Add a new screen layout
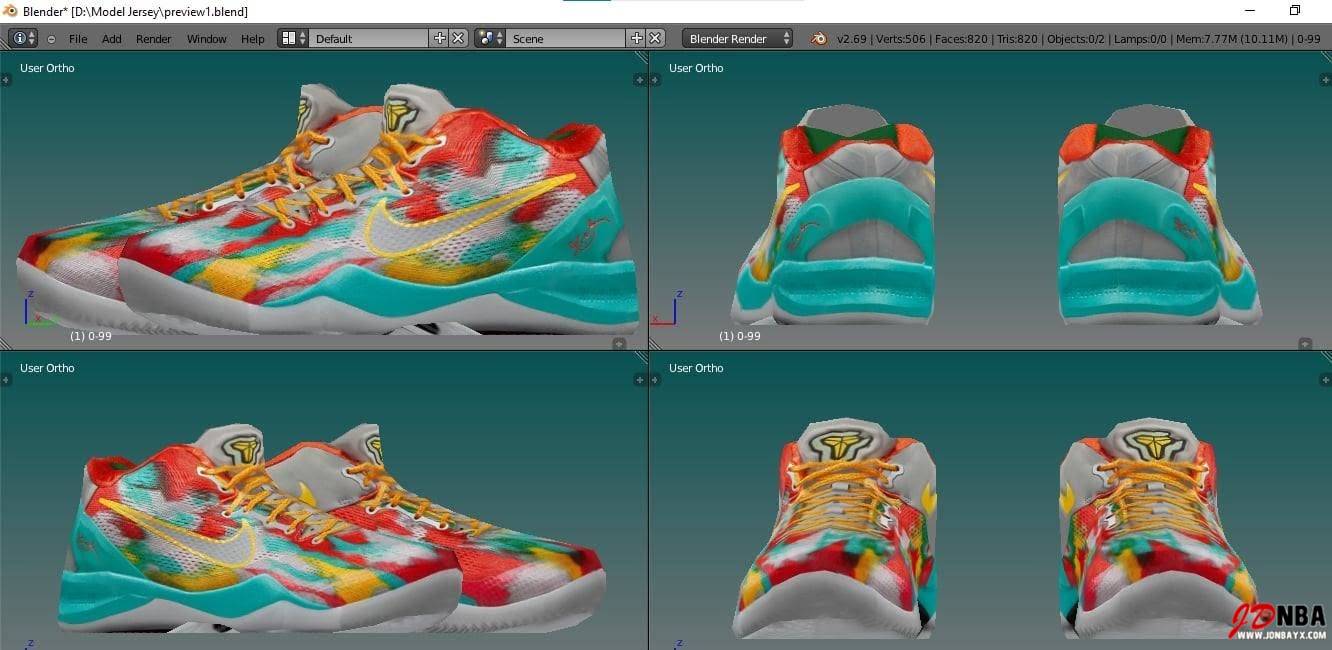This screenshot has width=1332, height=650. point(439,38)
